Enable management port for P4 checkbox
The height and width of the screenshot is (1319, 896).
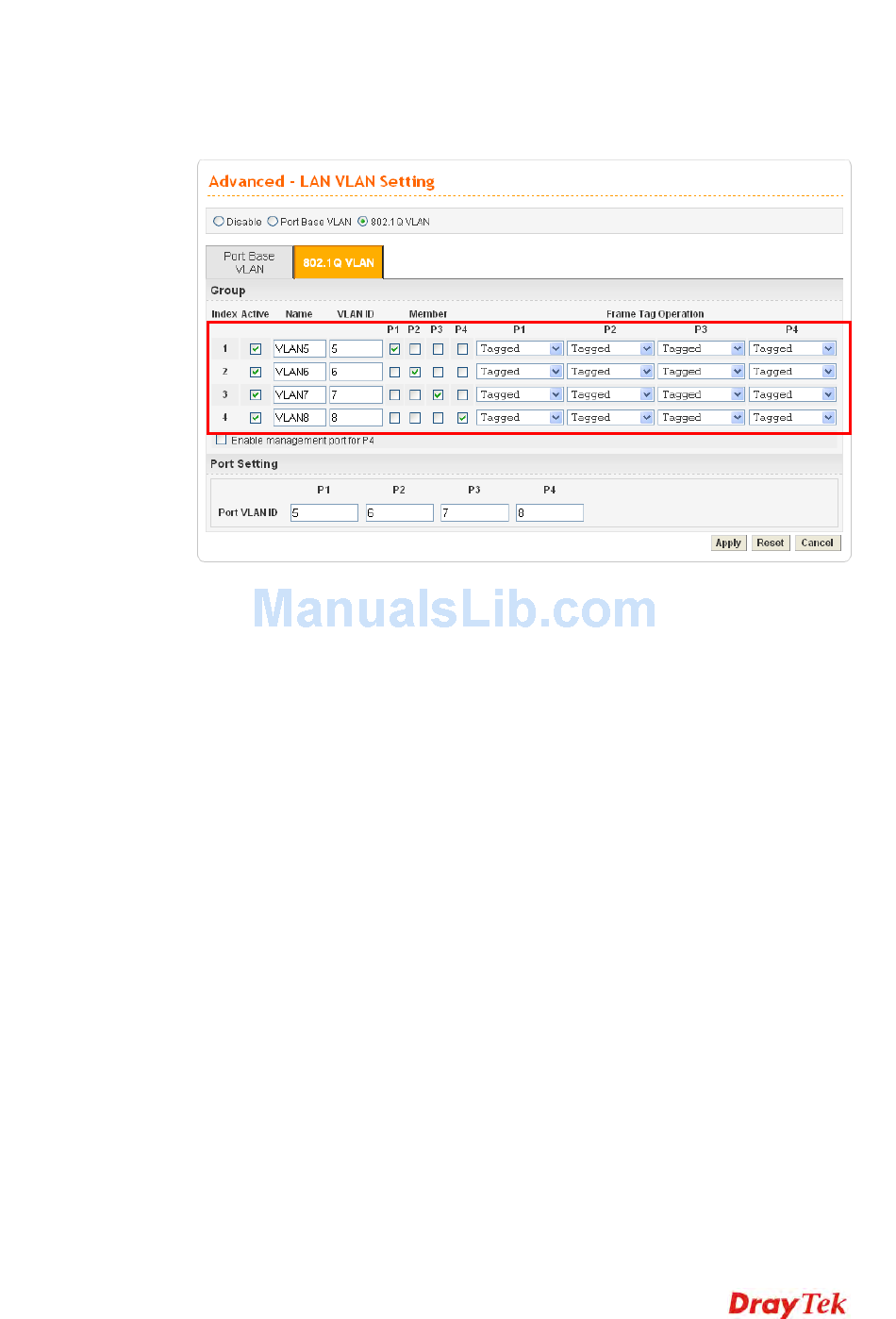click(x=222, y=440)
